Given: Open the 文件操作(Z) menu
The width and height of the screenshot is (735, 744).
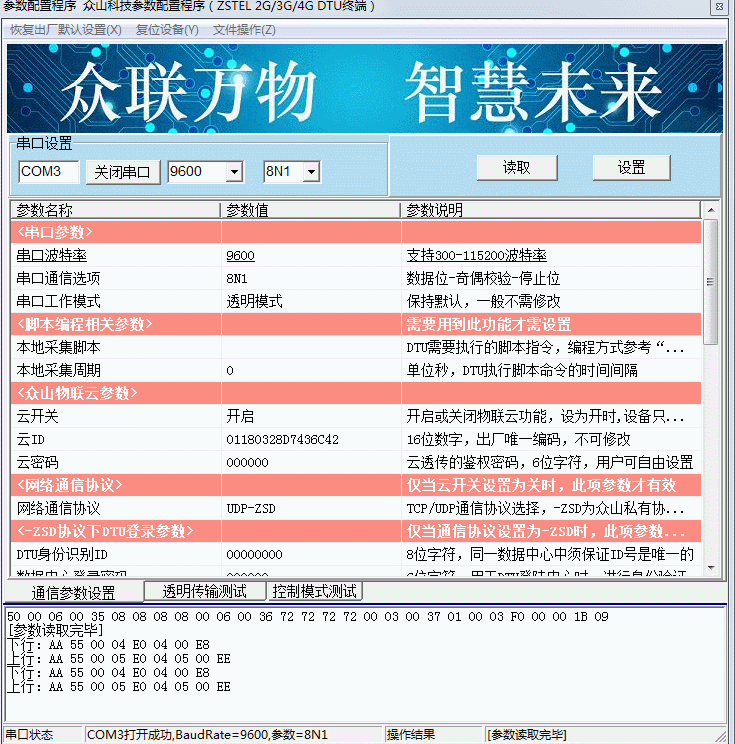Looking at the screenshot, I should [x=244, y=30].
